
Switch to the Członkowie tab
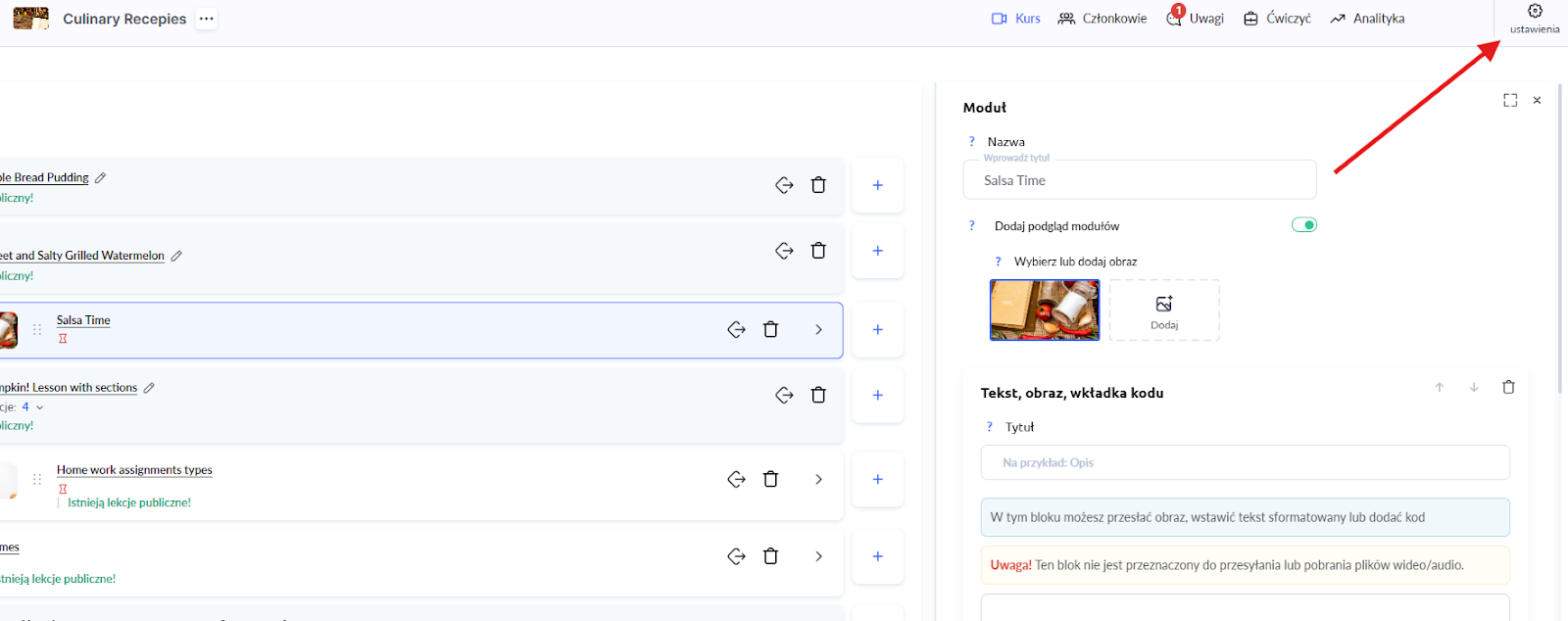pos(1102,19)
